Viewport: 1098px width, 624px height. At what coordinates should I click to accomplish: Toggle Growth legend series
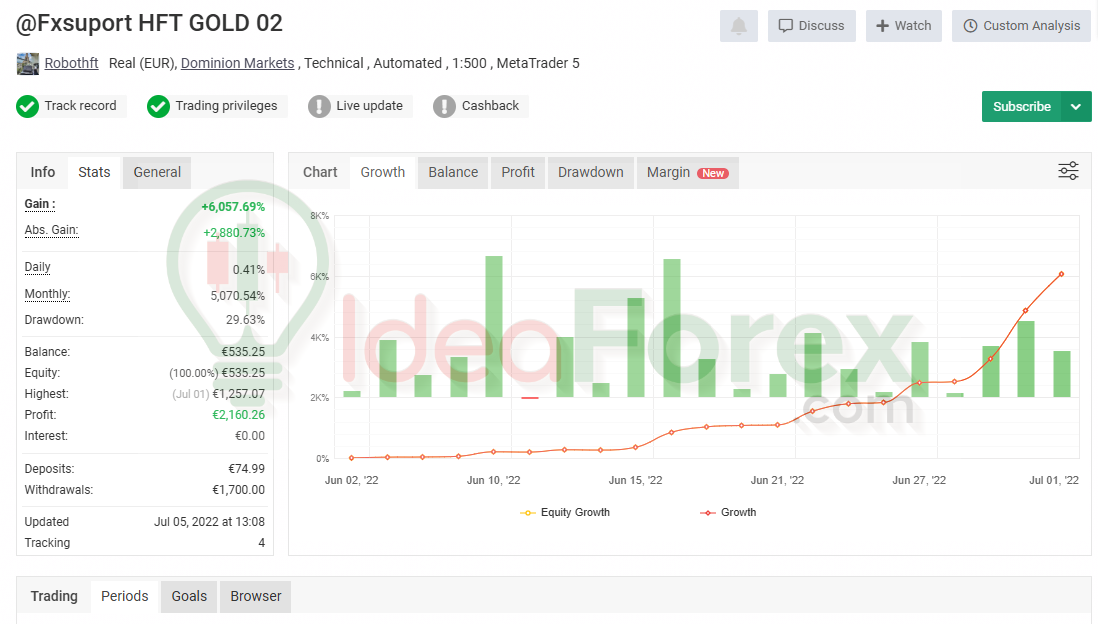[x=728, y=513]
